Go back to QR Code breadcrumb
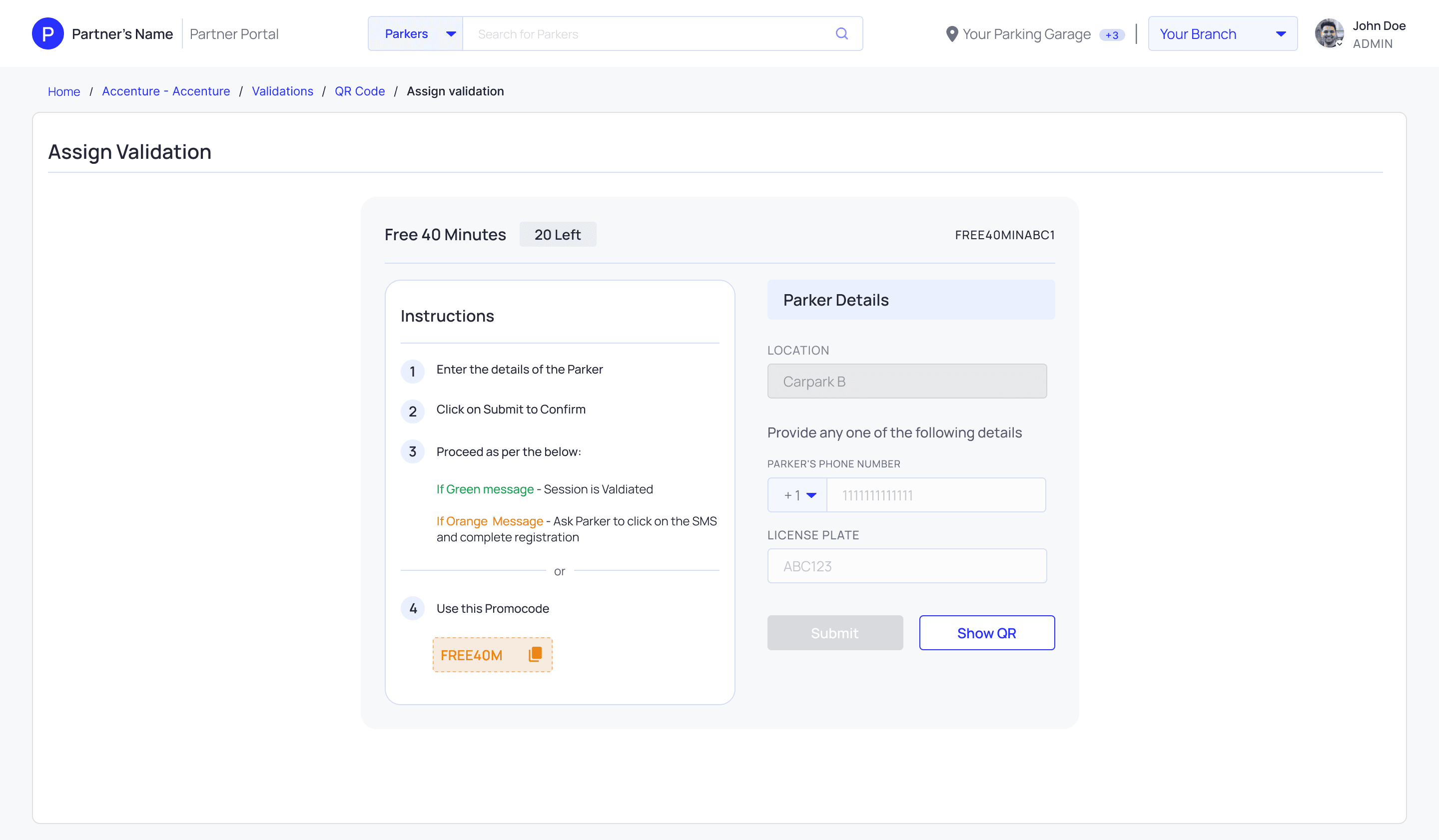Image resolution: width=1439 pixels, height=840 pixels. [359, 91]
